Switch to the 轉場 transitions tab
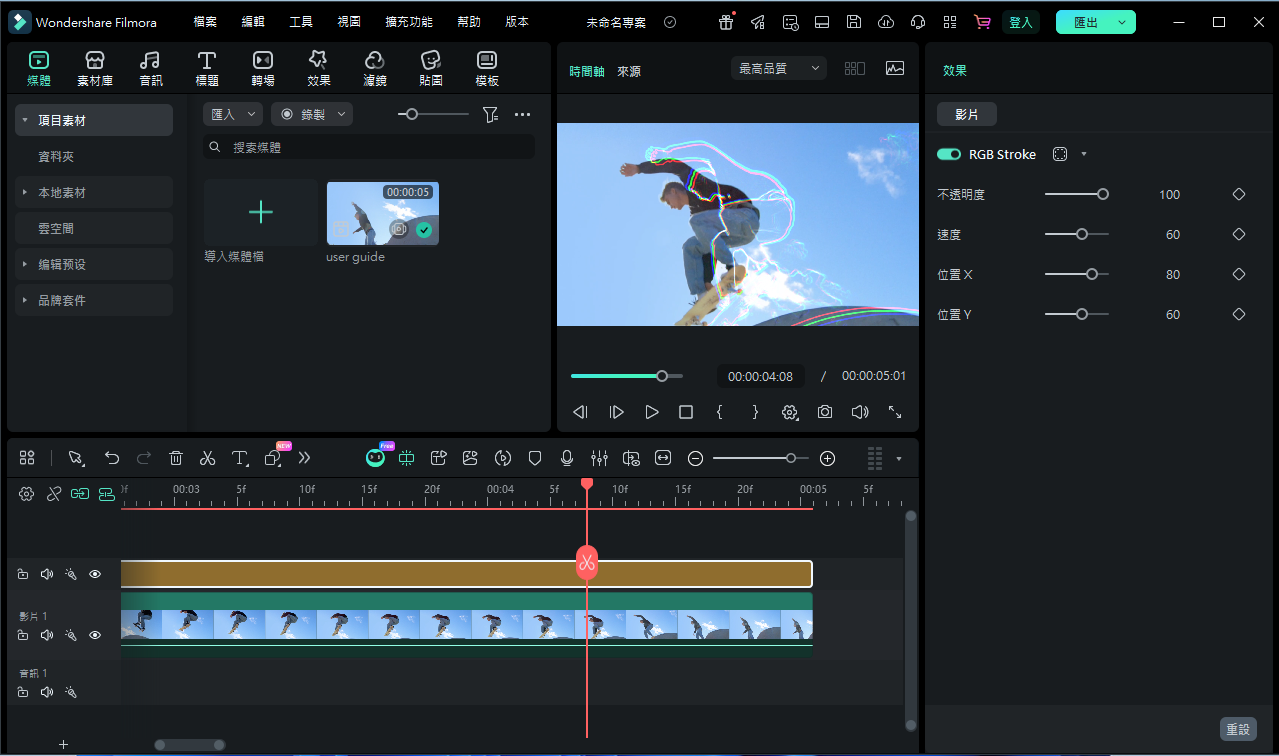The image size is (1279, 756). 263,68
